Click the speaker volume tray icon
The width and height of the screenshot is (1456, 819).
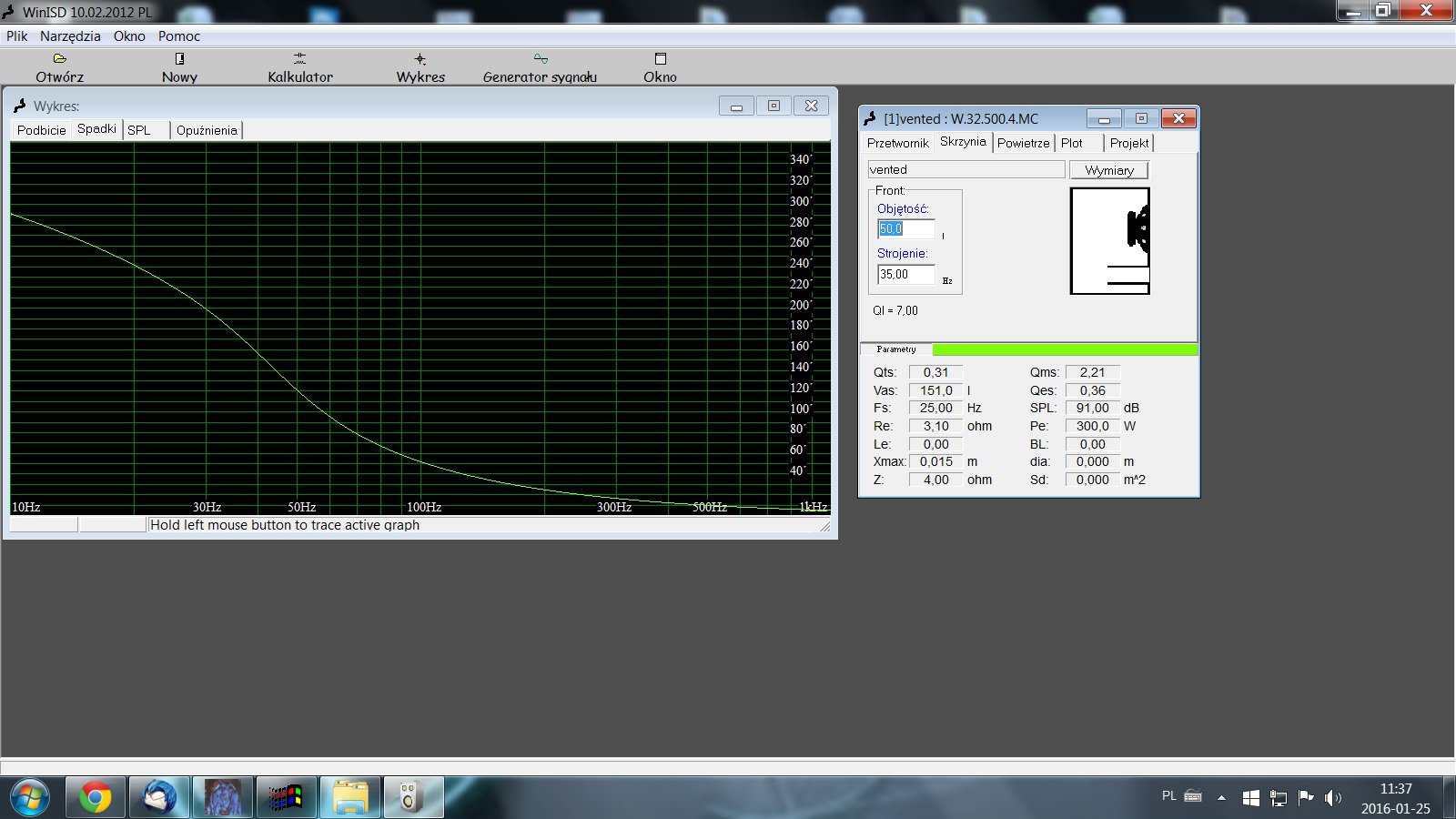coord(1332,798)
